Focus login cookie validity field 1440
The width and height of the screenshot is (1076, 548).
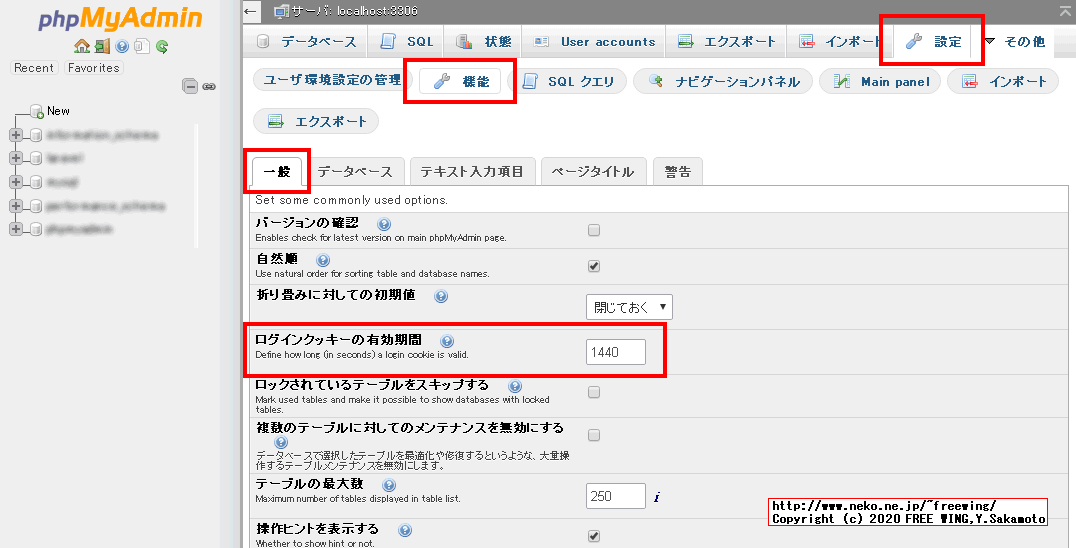point(616,352)
